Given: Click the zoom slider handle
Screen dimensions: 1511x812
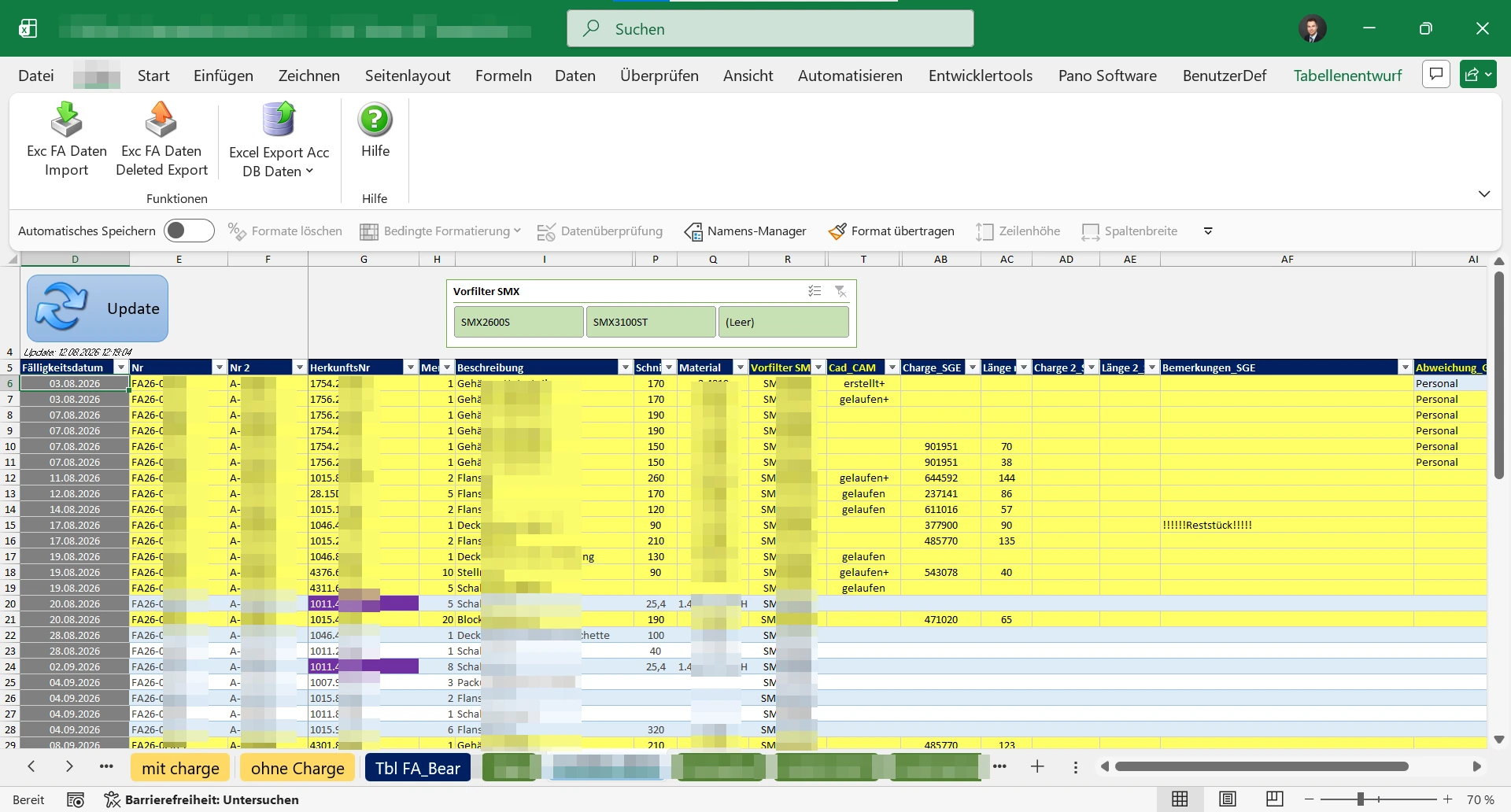Looking at the screenshot, I should (x=1360, y=799).
